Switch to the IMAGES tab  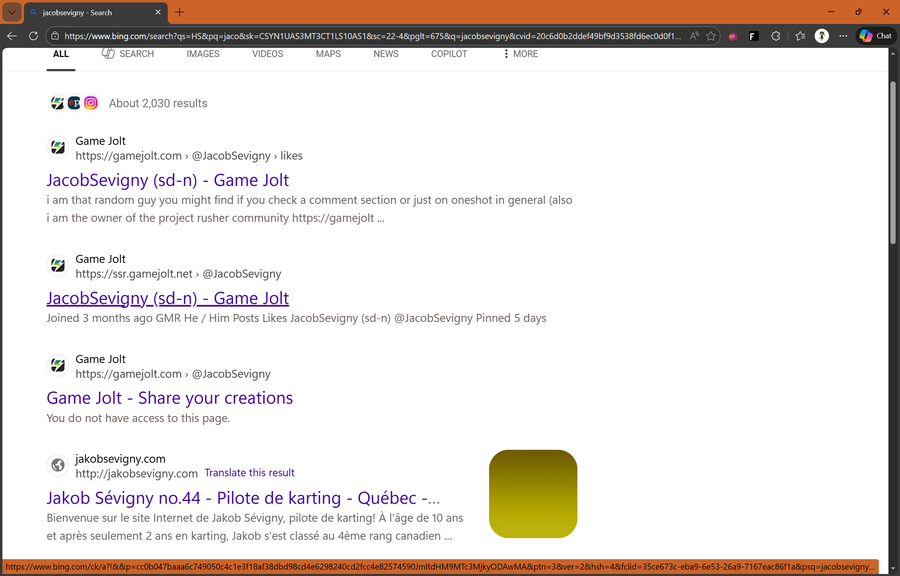(x=203, y=54)
